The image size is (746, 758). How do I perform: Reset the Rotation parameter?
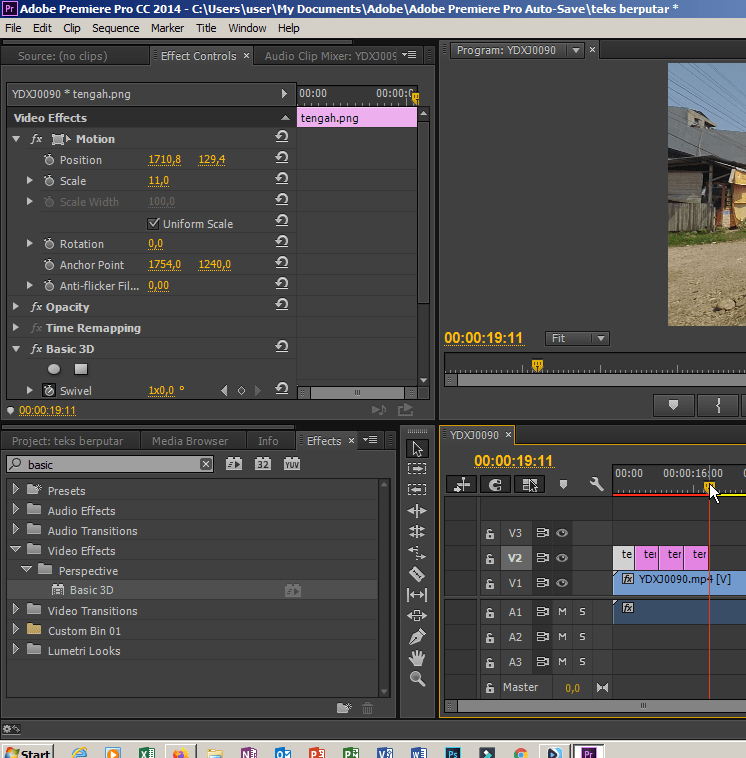tap(282, 242)
